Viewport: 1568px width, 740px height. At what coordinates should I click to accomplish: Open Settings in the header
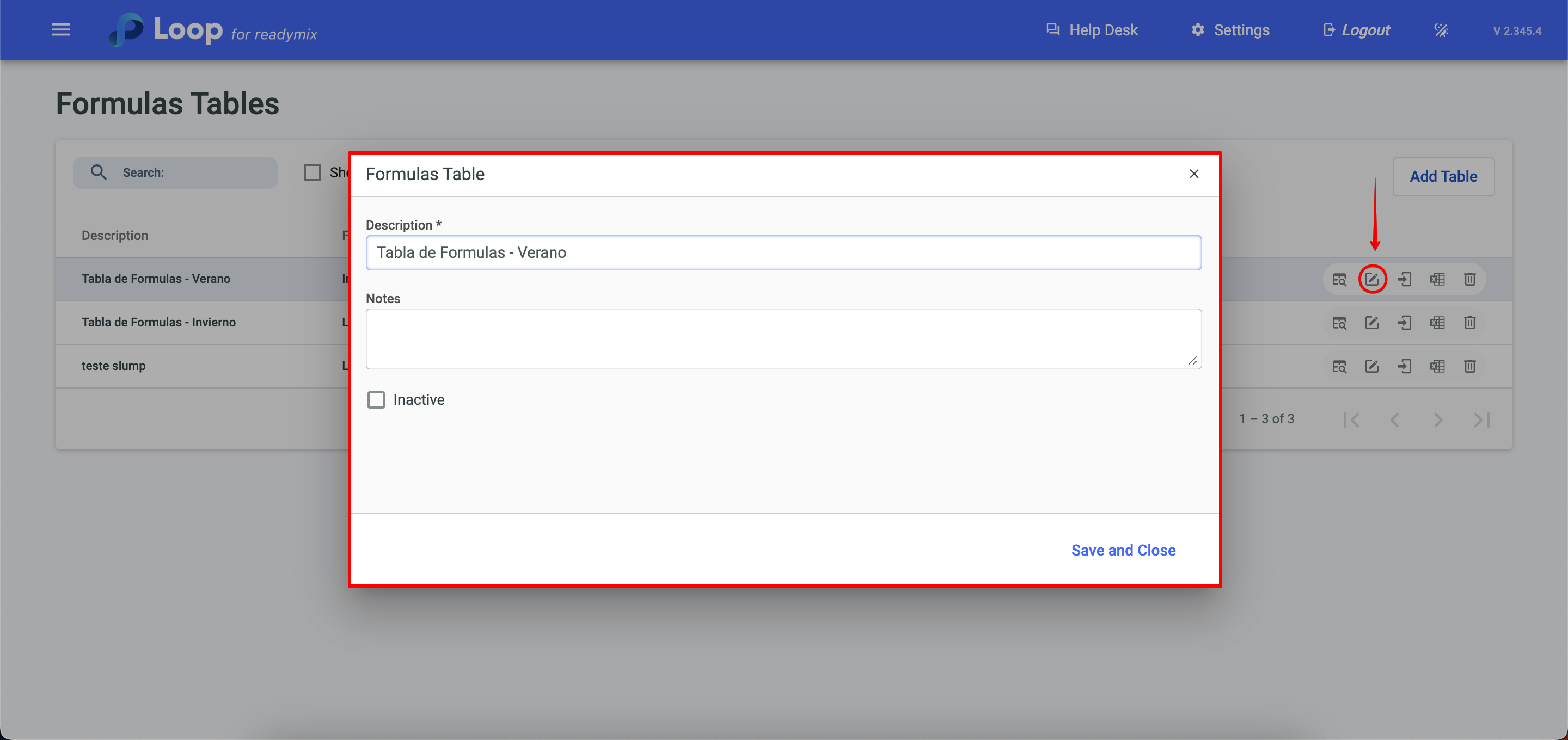[1230, 30]
